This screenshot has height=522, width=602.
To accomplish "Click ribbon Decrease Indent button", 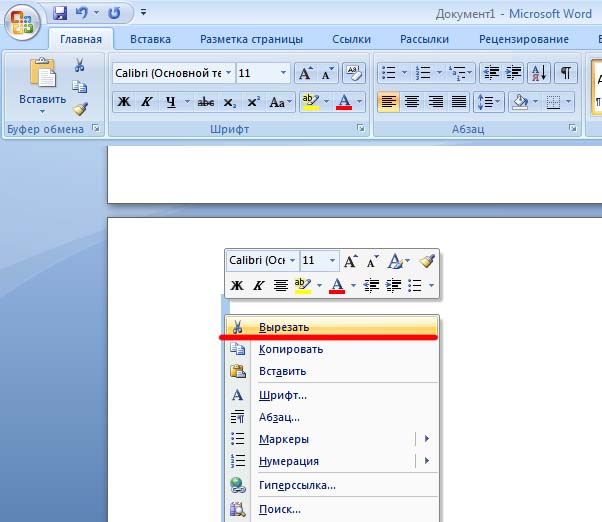I will click(491, 73).
